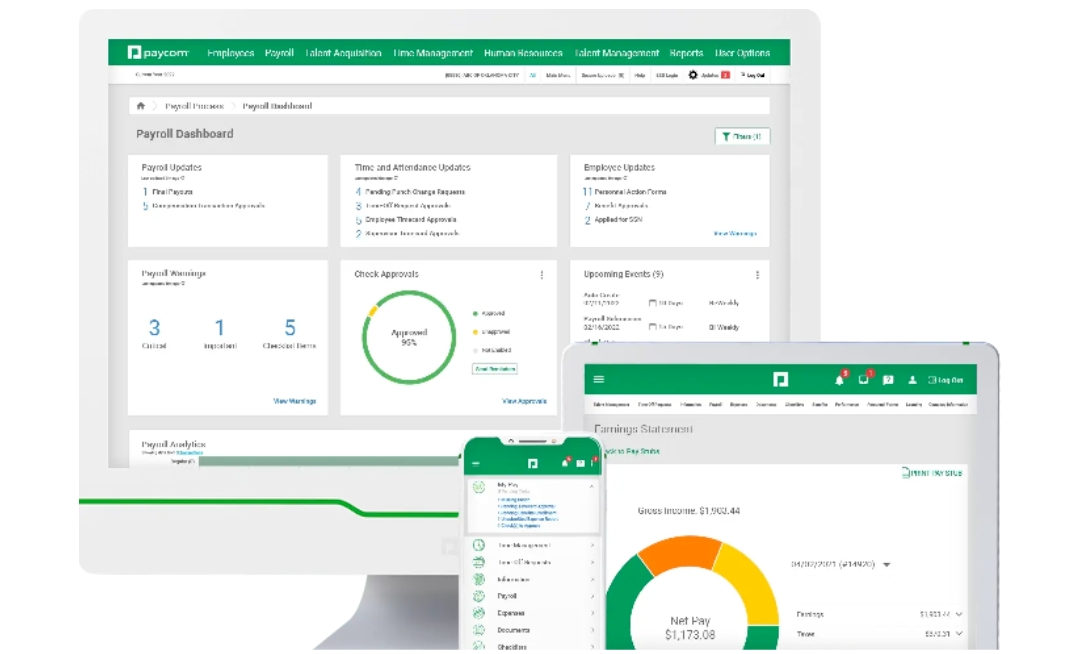The height and width of the screenshot is (654, 1080).
Task: Open tablet hamburger menu icon
Action: click(599, 380)
